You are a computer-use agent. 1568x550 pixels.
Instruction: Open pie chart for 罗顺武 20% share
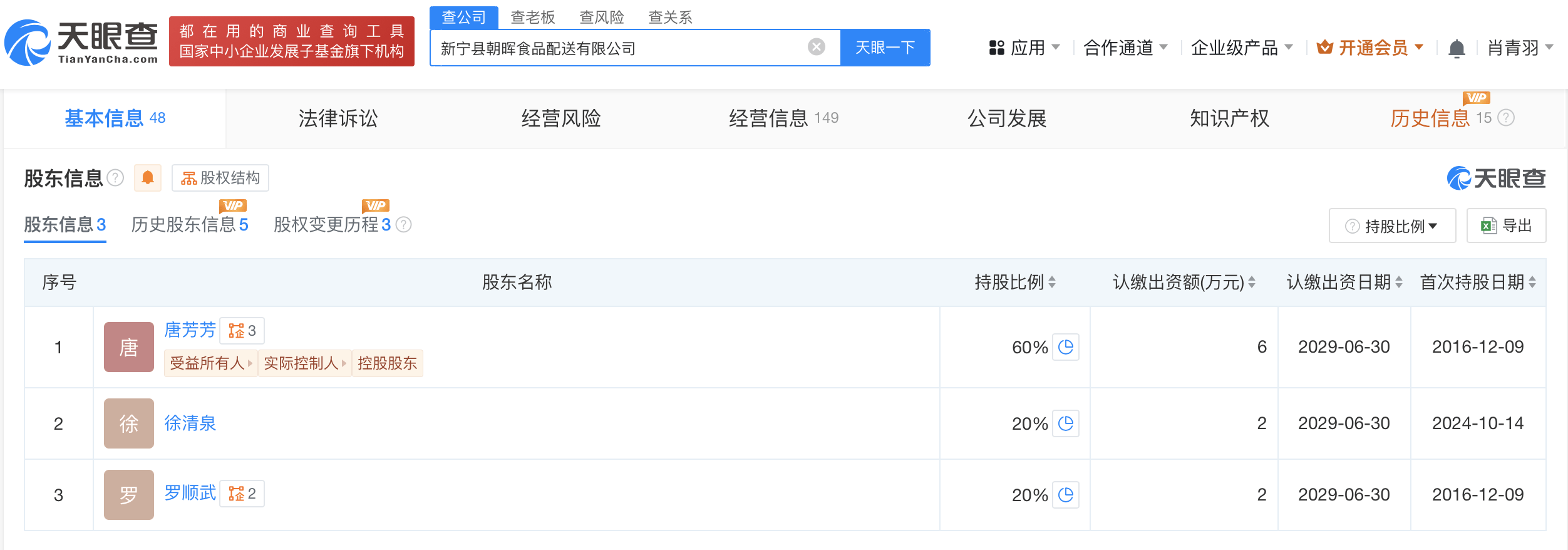[1065, 495]
